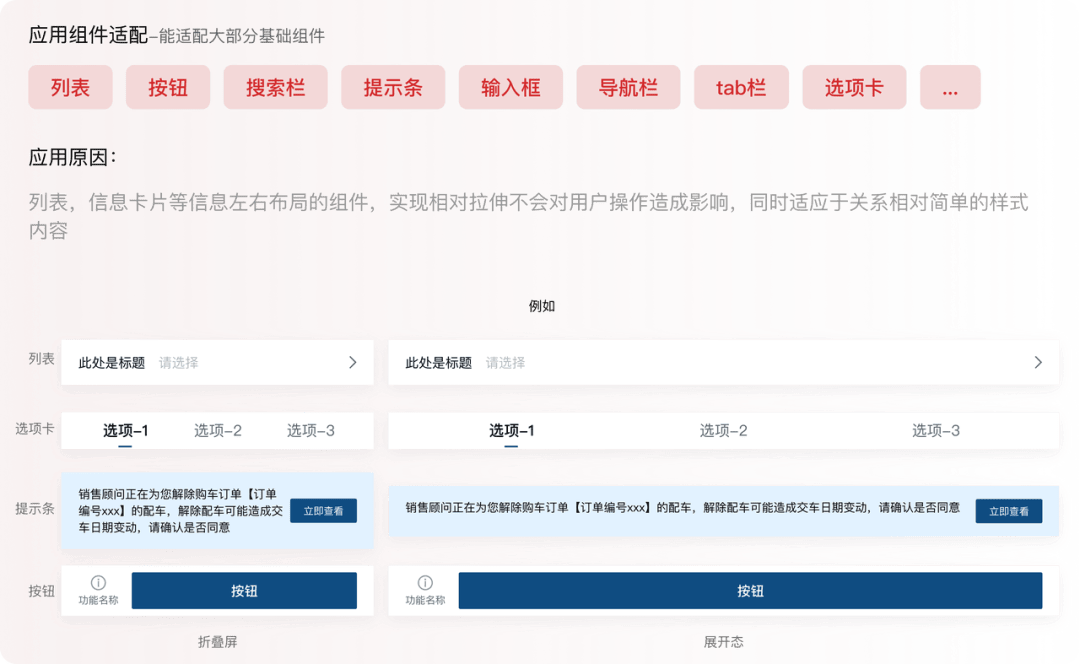The image size is (1080, 664).
Task: Click 请选择 placeholder in unfolded-screen list
Action: click(506, 363)
